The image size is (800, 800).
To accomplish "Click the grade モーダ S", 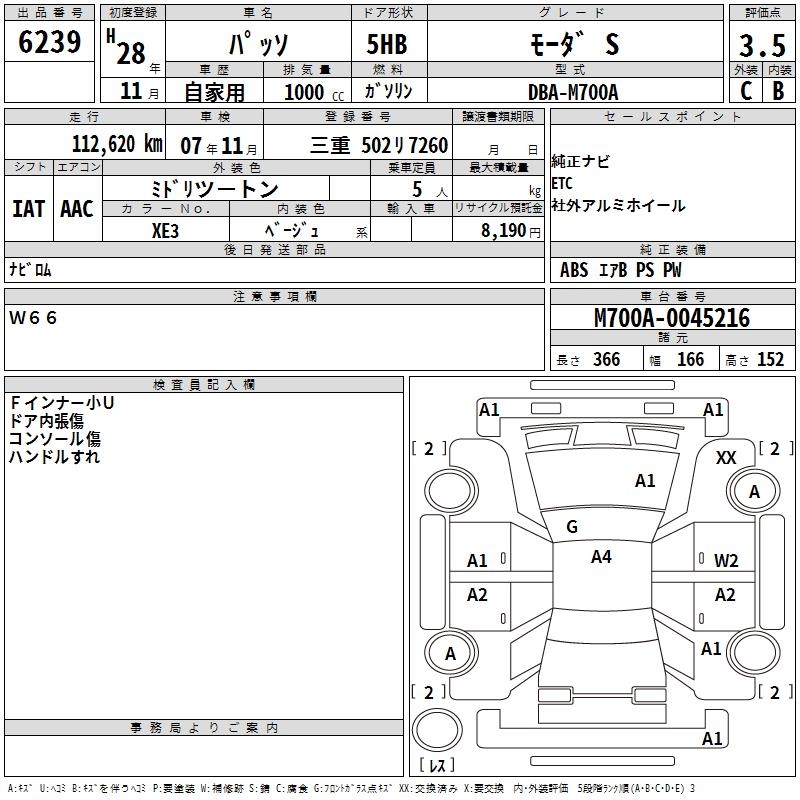I will [574, 44].
